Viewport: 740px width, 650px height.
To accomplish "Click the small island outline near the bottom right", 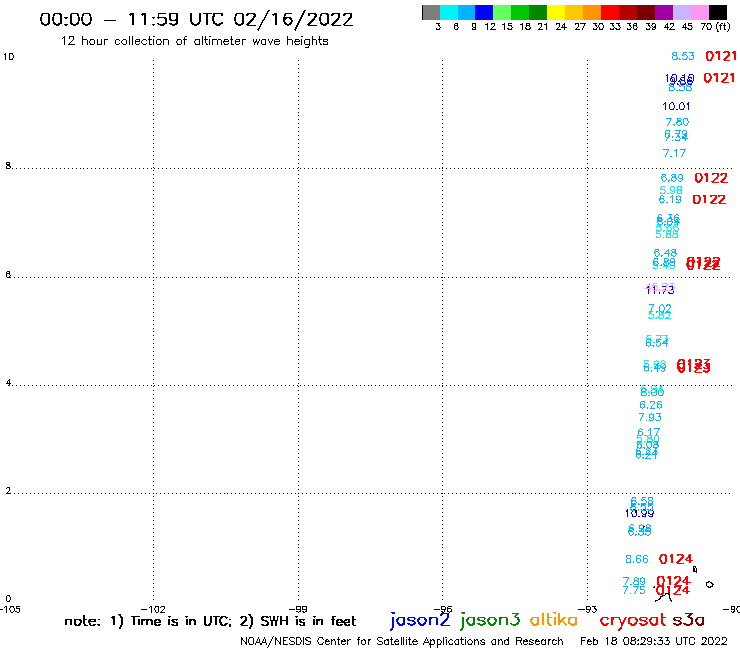I will point(709,584).
